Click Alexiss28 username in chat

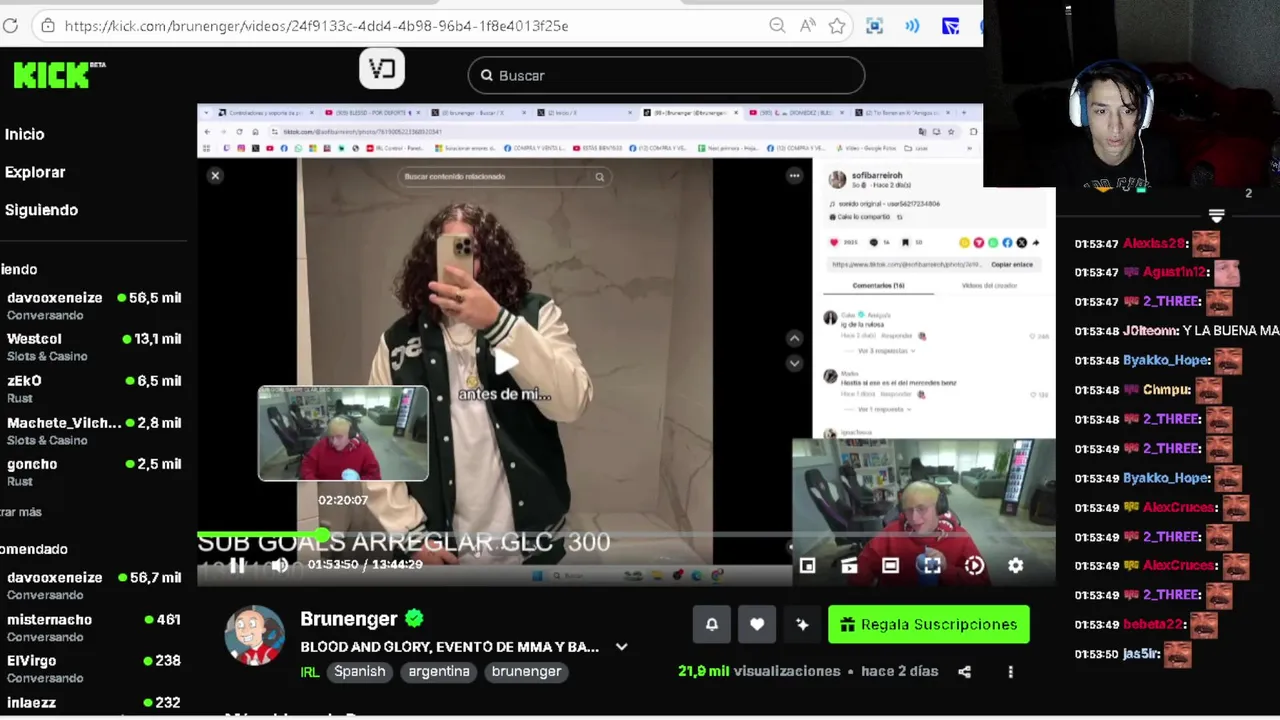click(x=1154, y=243)
